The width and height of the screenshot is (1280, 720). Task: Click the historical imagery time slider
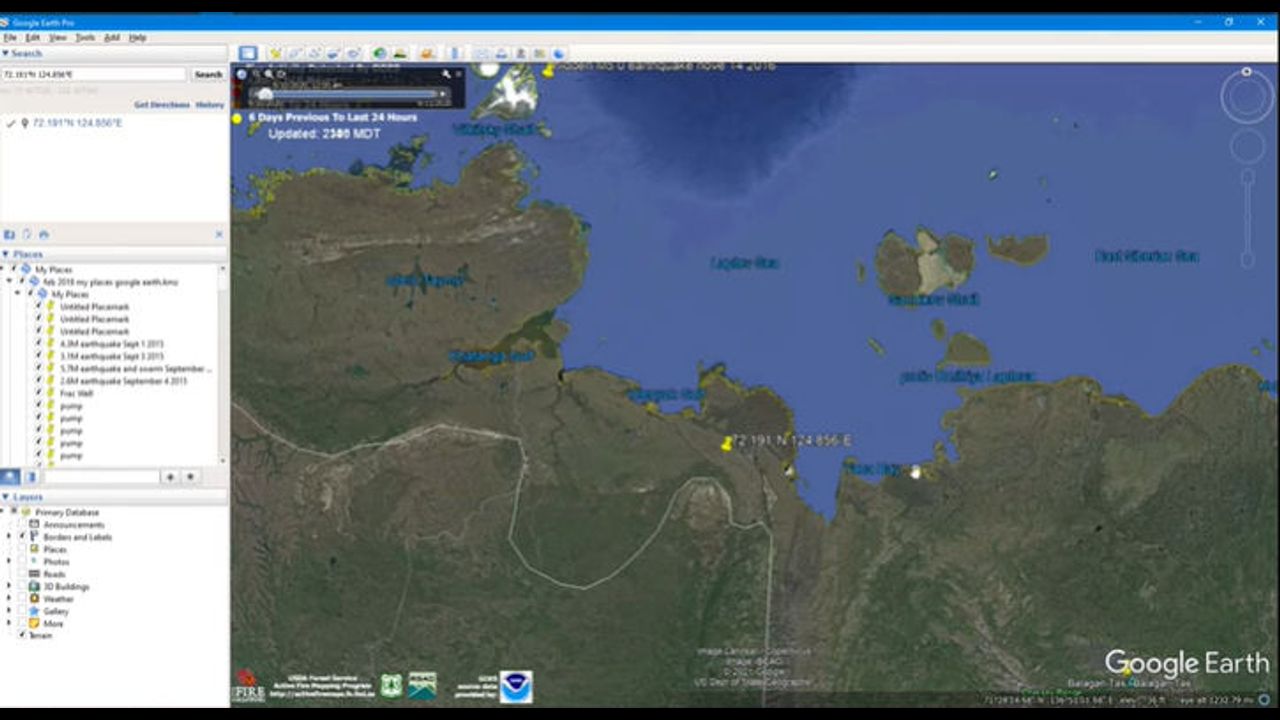pyautogui.click(x=348, y=94)
